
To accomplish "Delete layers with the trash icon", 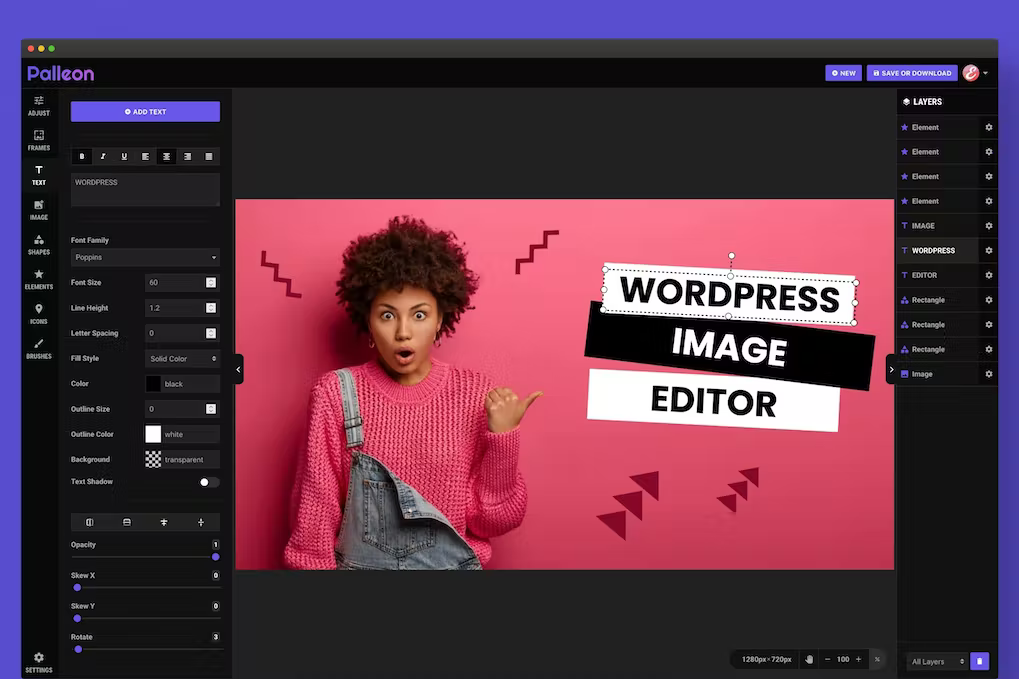I will [979, 661].
